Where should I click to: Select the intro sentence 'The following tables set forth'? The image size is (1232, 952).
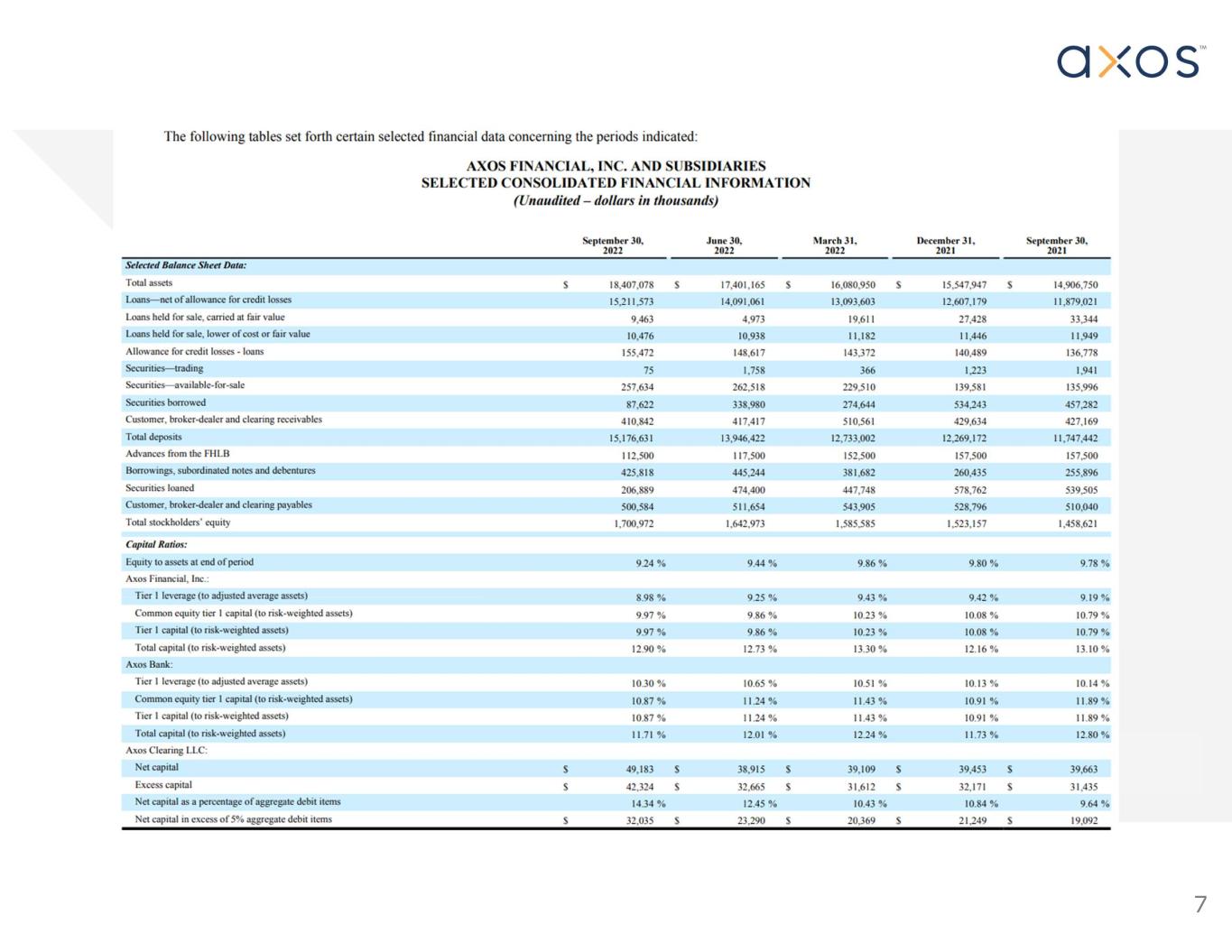point(431,136)
